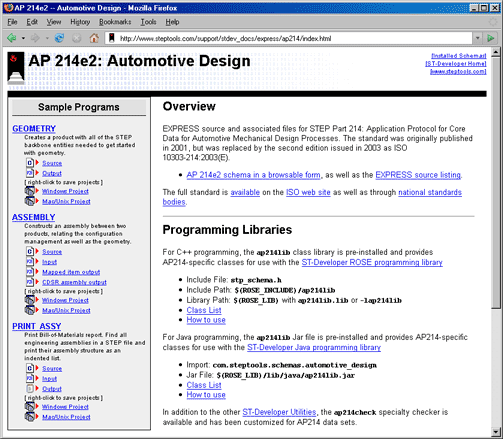Open the Back history dropdown arrow
Viewport: 503px width, 439px height.
tap(23, 38)
